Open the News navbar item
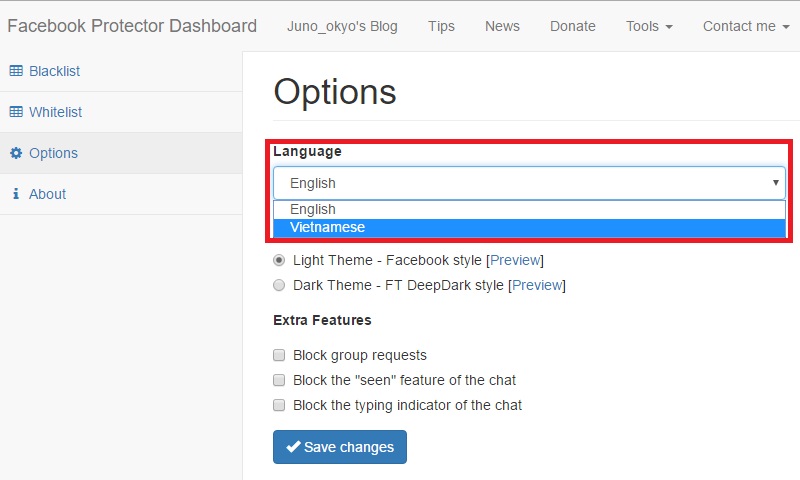This screenshot has height=480, width=800. (x=502, y=26)
